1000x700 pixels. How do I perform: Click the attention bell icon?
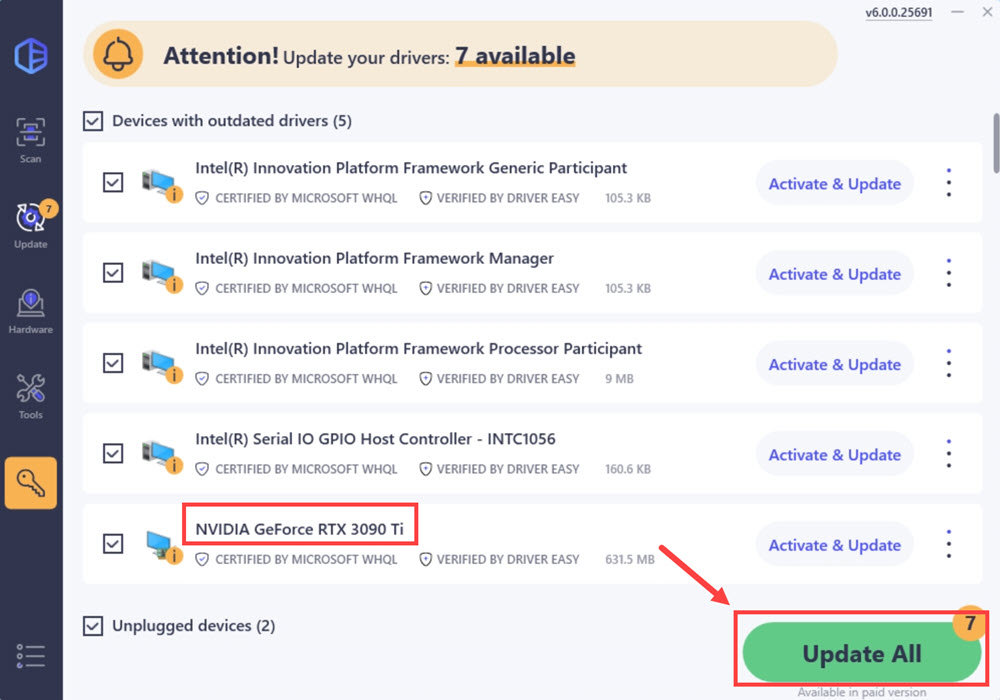click(118, 55)
